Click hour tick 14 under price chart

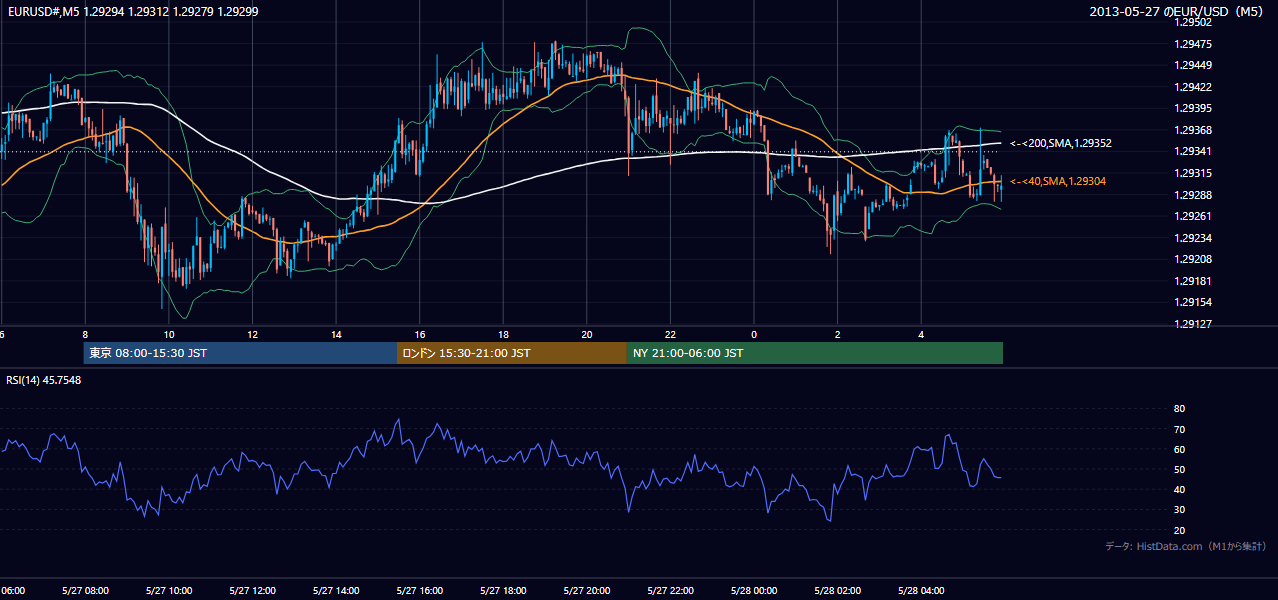(336, 335)
